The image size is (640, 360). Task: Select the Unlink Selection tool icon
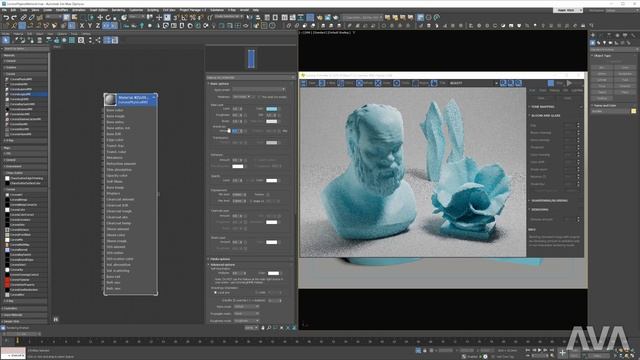click(x=31, y=18)
